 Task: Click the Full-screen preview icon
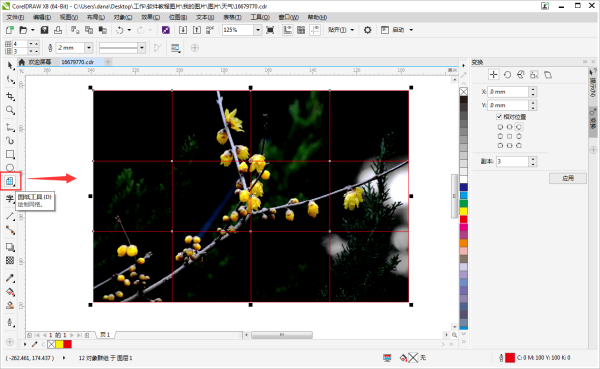270,30
